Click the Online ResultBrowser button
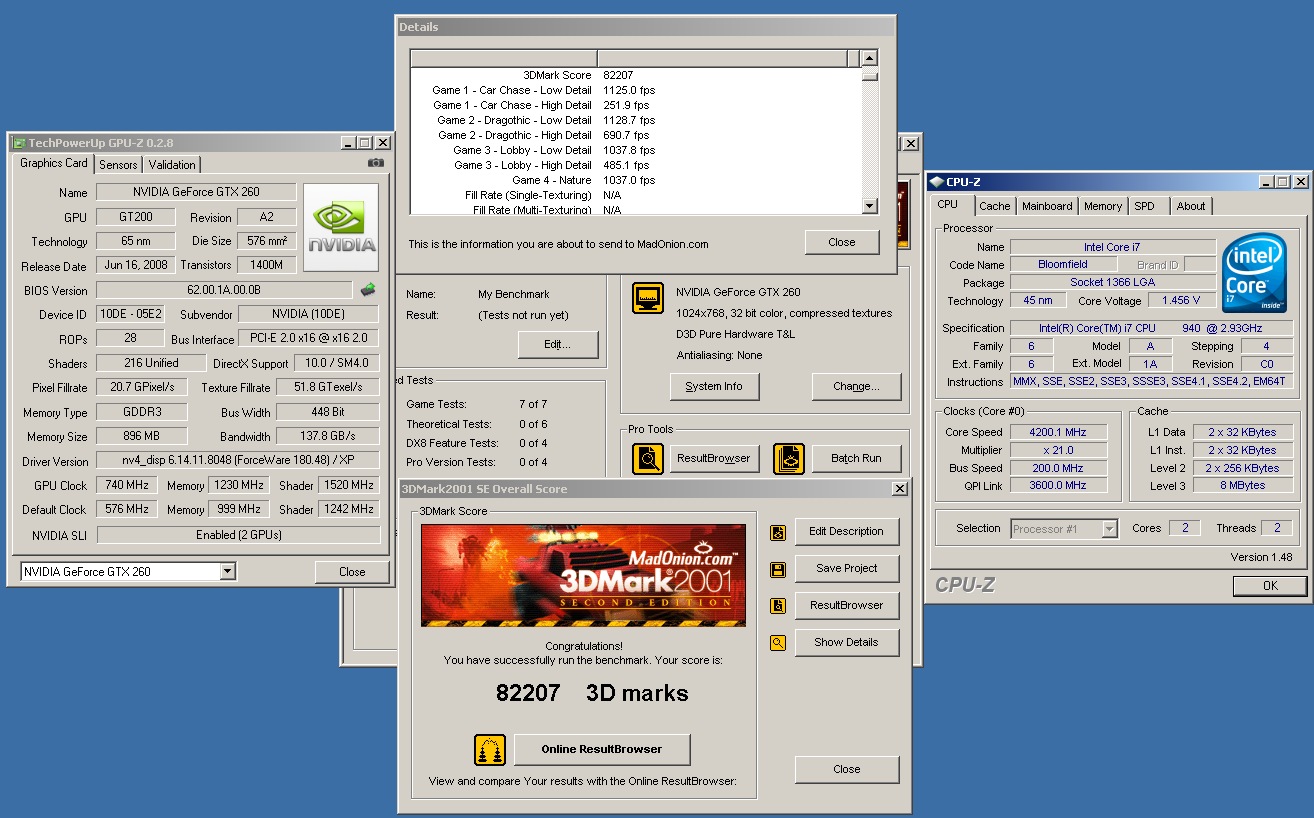 point(602,750)
